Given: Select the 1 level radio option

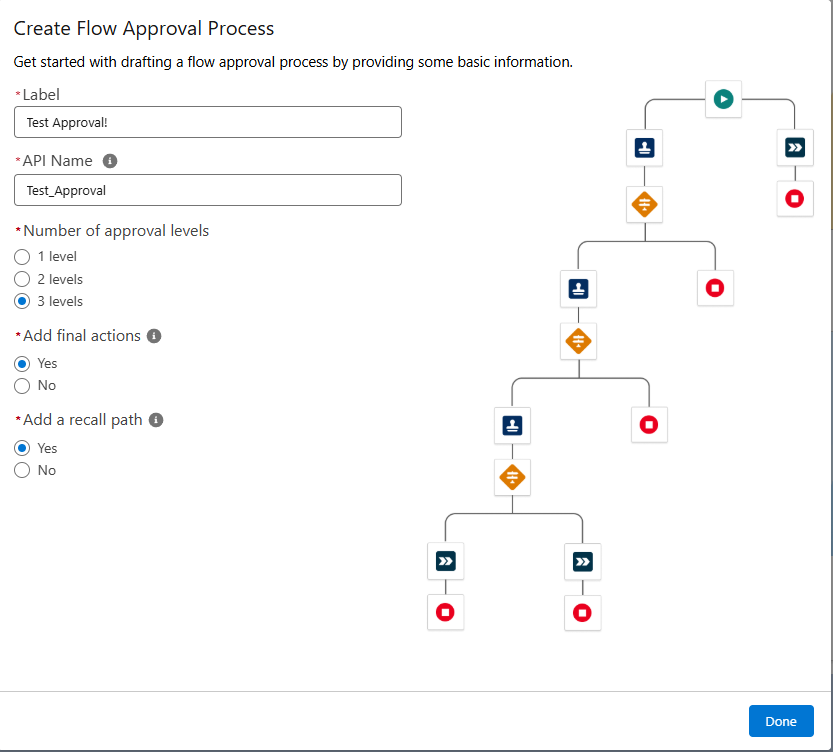Looking at the screenshot, I should 22,257.
